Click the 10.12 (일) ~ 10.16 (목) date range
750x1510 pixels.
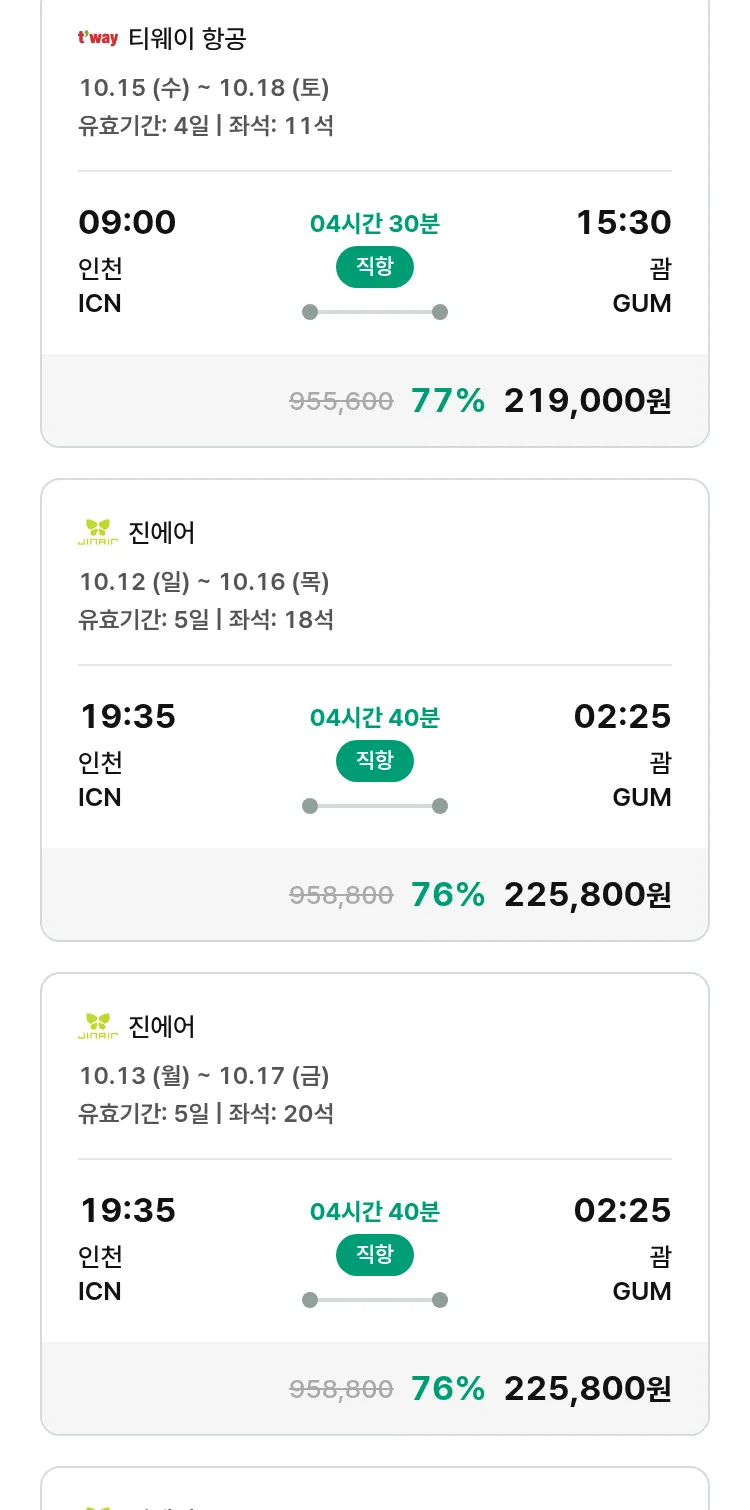coord(204,582)
